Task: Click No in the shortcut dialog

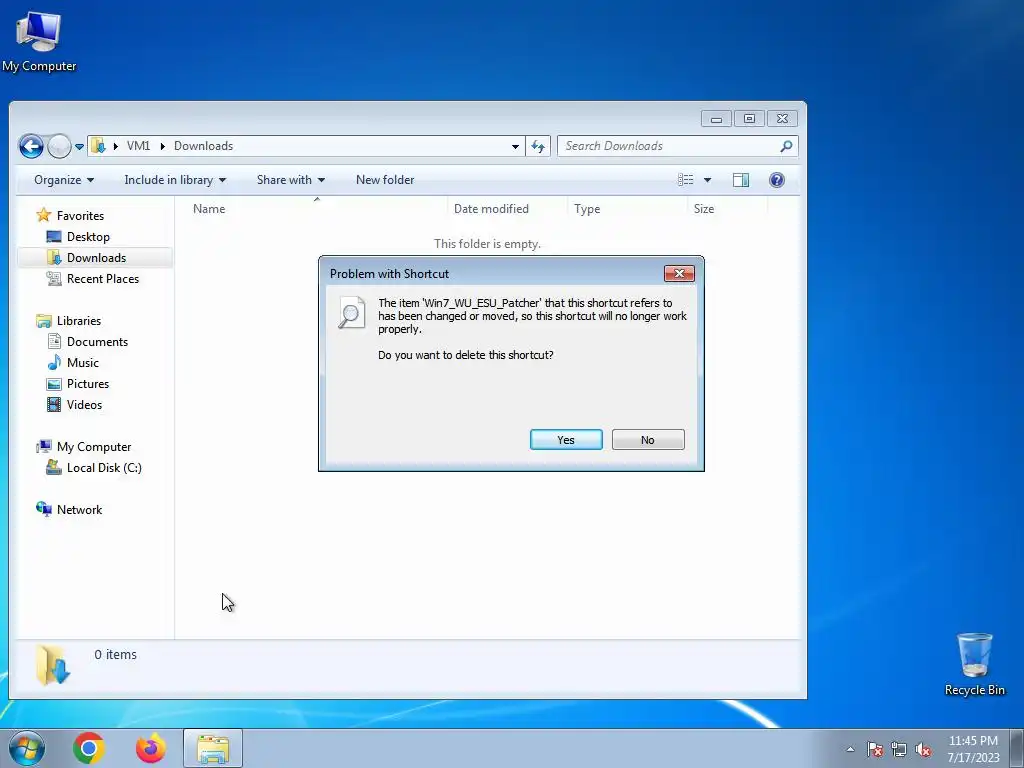Action: point(647,440)
